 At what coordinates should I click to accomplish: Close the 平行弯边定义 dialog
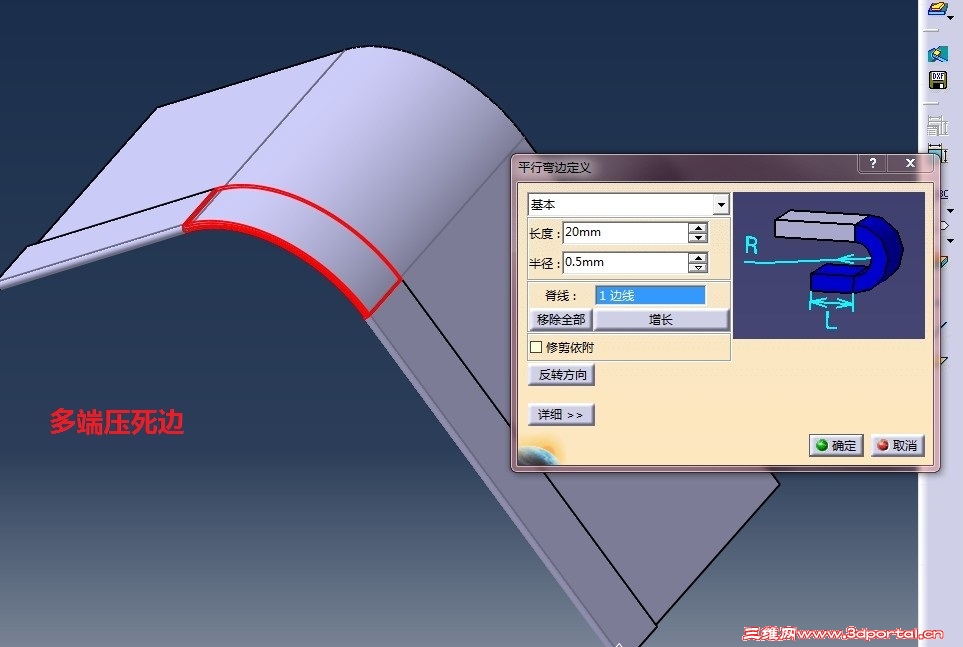[x=910, y=163]
